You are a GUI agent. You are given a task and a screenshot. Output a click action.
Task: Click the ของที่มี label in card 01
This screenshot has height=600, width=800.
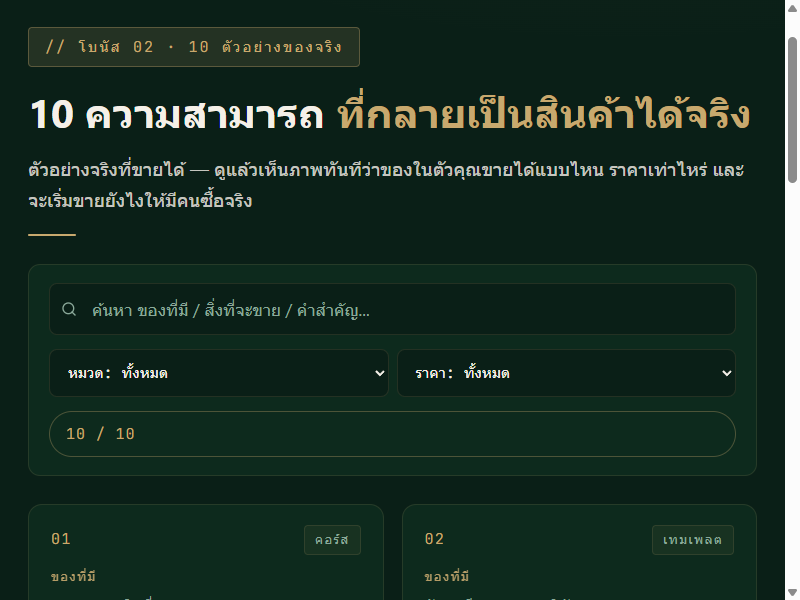tap(73, 577)
